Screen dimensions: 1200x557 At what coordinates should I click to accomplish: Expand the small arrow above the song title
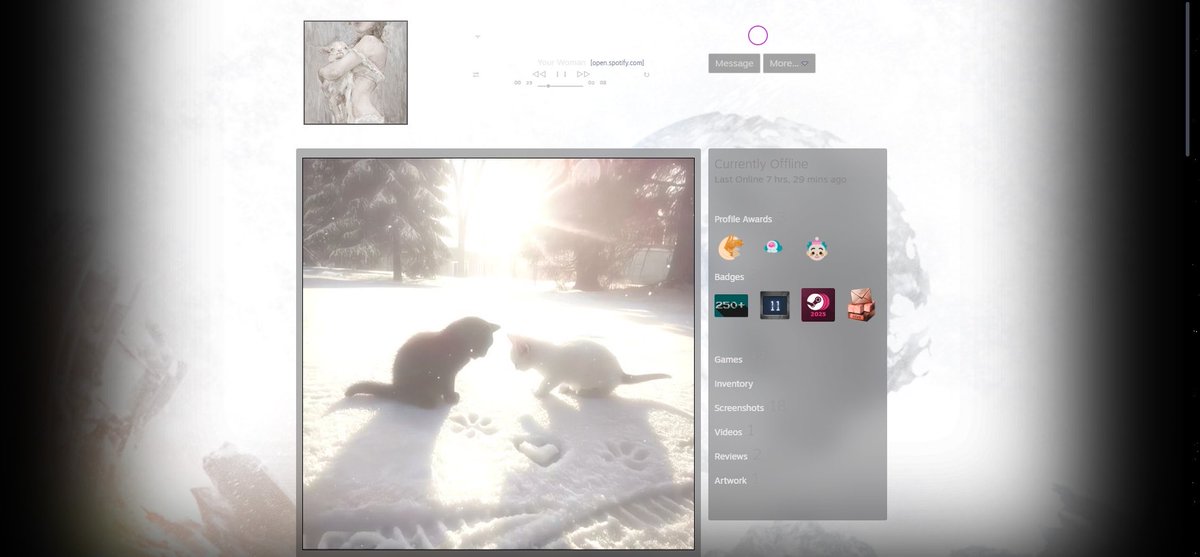click(x=477, y=37)
